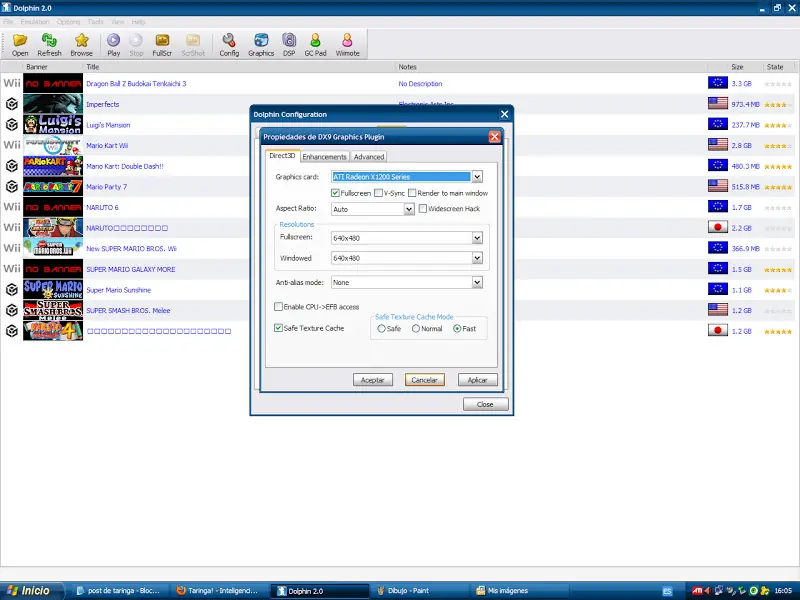Switch to Enhancements tab
The image size is (800, 600).
(324, 157)
